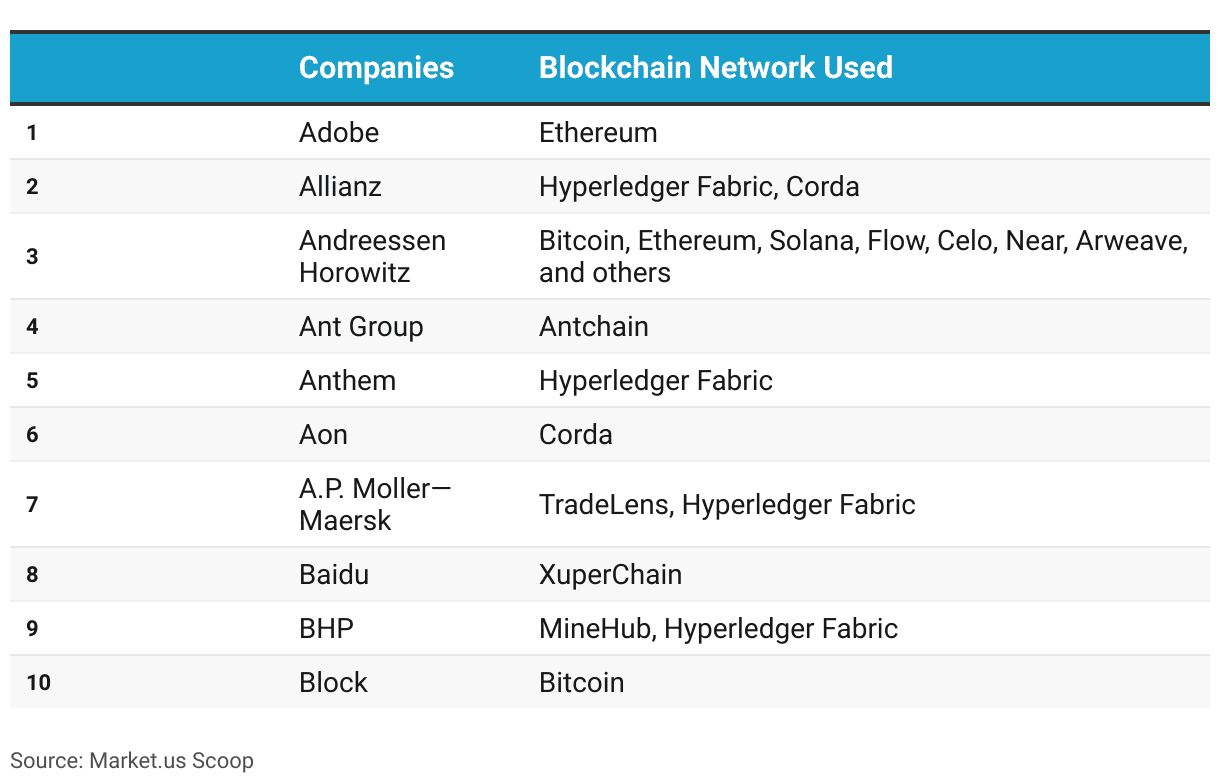Click the Ethereum cell in row 1
The image size is (1220, 784).
598,133
